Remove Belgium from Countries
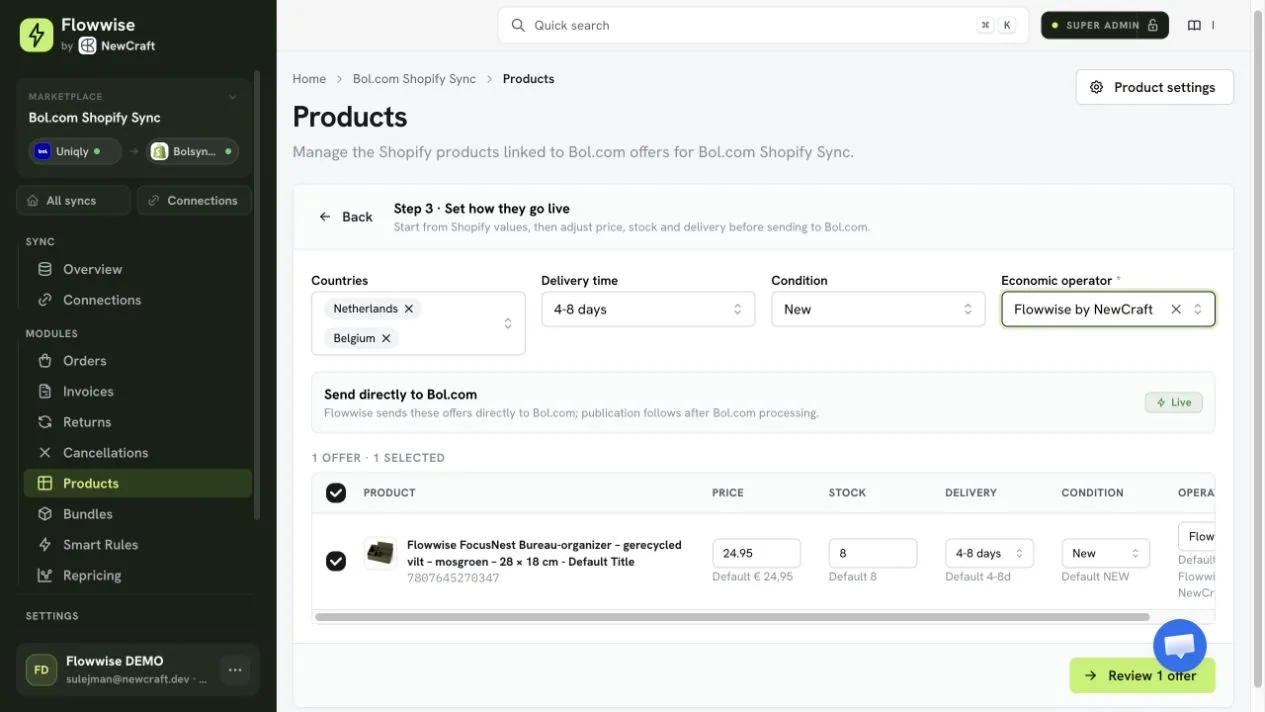Screen dimensions: 1265x712 click(386, 338)
